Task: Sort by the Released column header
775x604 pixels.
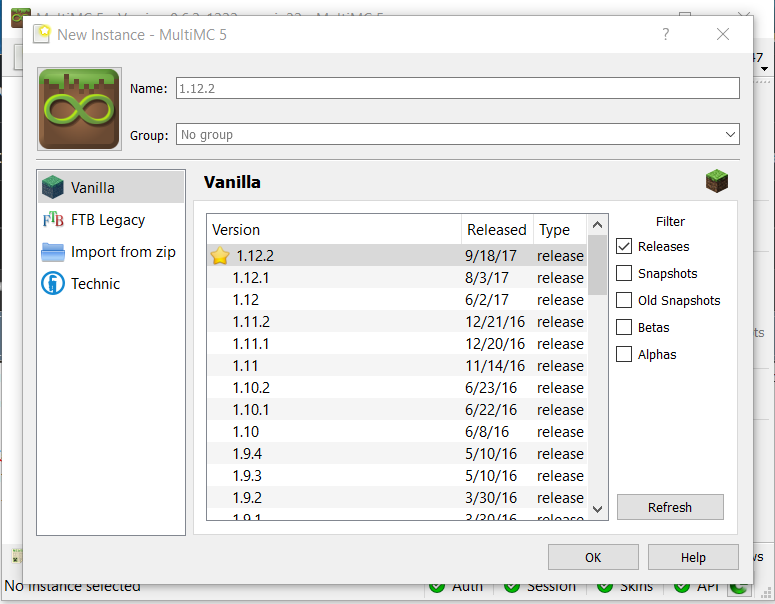Action: coord(497,229)
